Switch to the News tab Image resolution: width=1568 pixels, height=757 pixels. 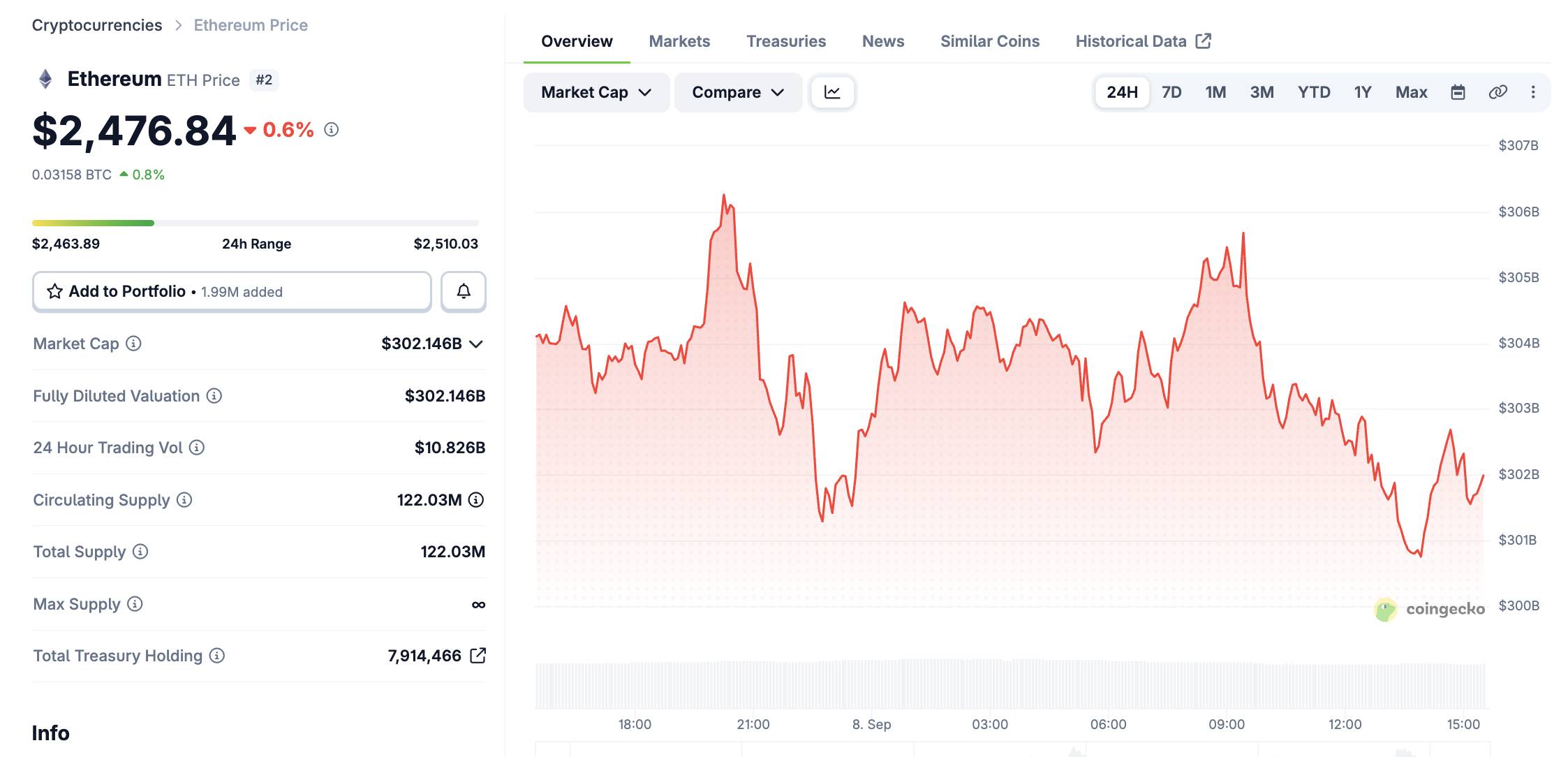point(883,41)
